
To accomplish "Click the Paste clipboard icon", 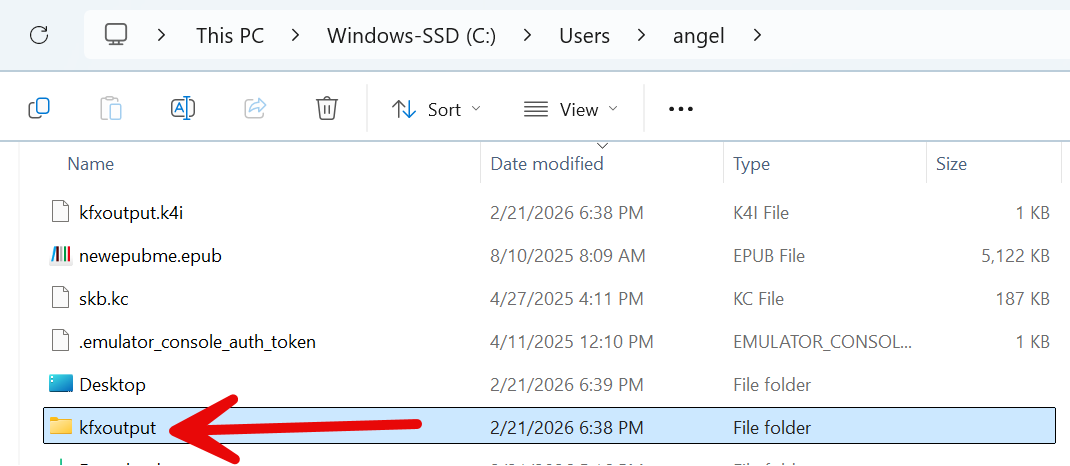I will pos(111,108).
